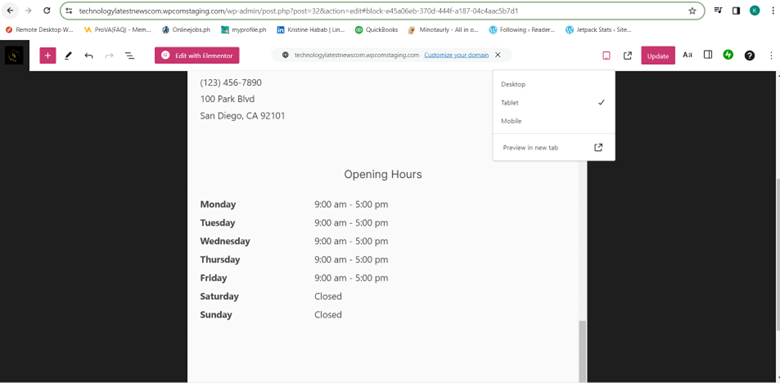Open the Chrome side panel icon

click(736, 10)
